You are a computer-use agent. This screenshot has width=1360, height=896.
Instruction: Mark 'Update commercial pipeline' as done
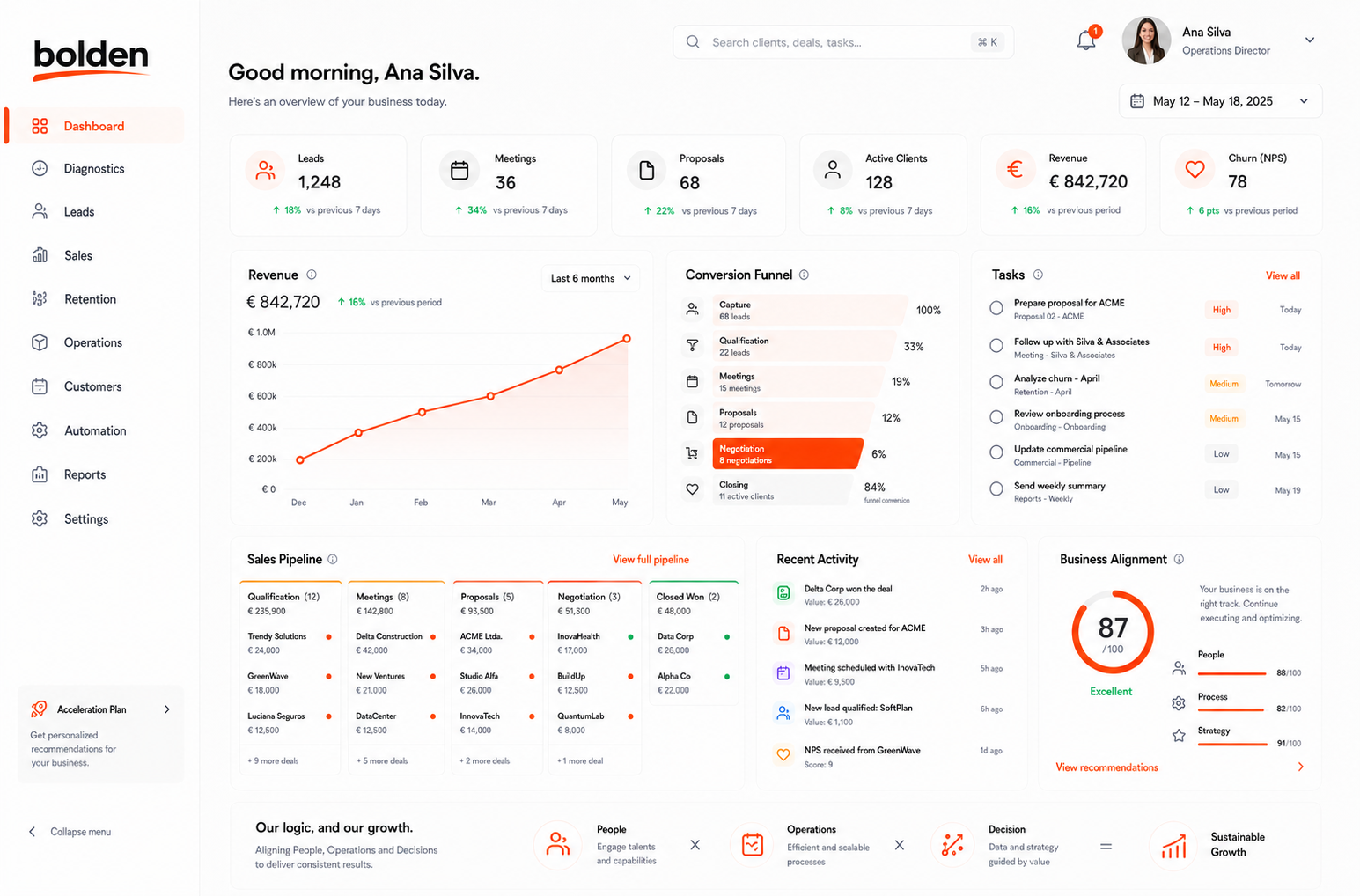pyautogui.click(x=996, y=452)
